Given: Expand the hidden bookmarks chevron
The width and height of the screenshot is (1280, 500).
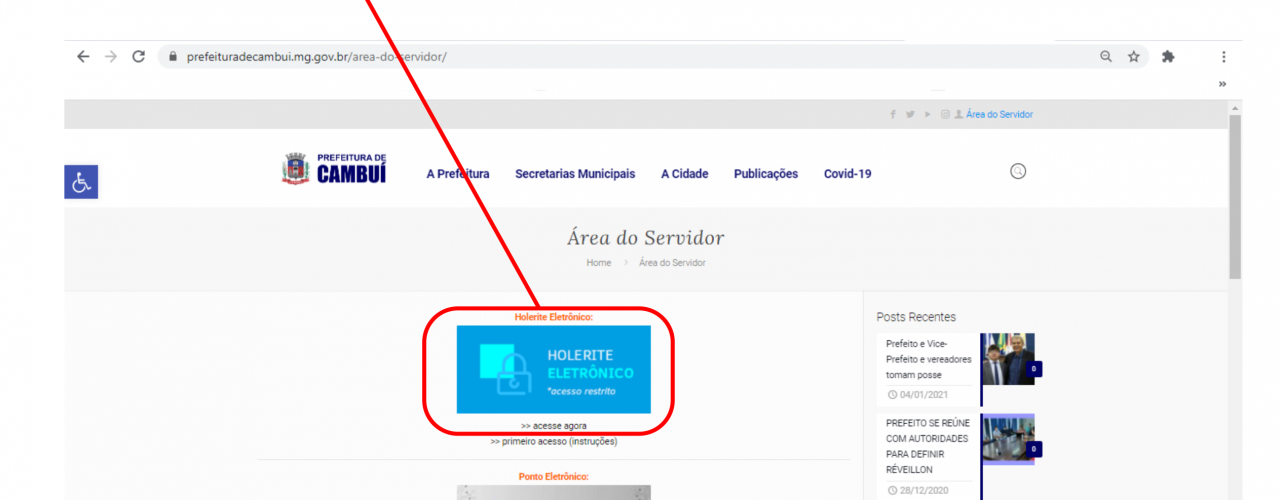Looking at the screenshot, I should tap(1222, 84).
